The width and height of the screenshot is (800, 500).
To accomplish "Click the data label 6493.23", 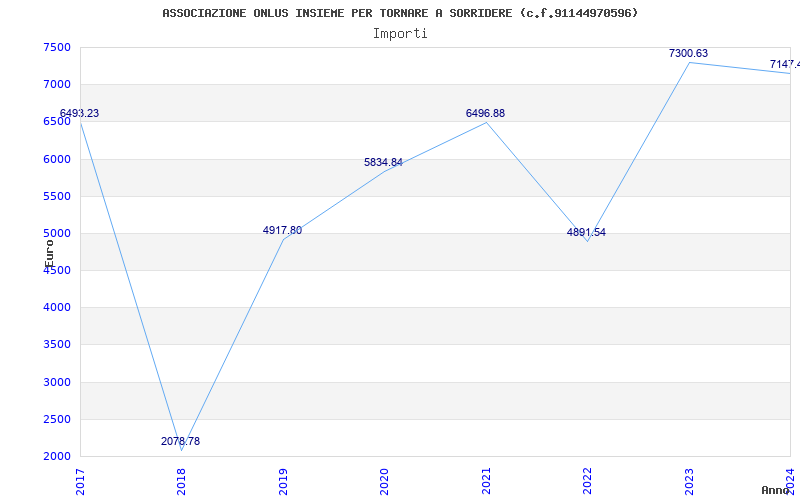I will click(79, 114).
